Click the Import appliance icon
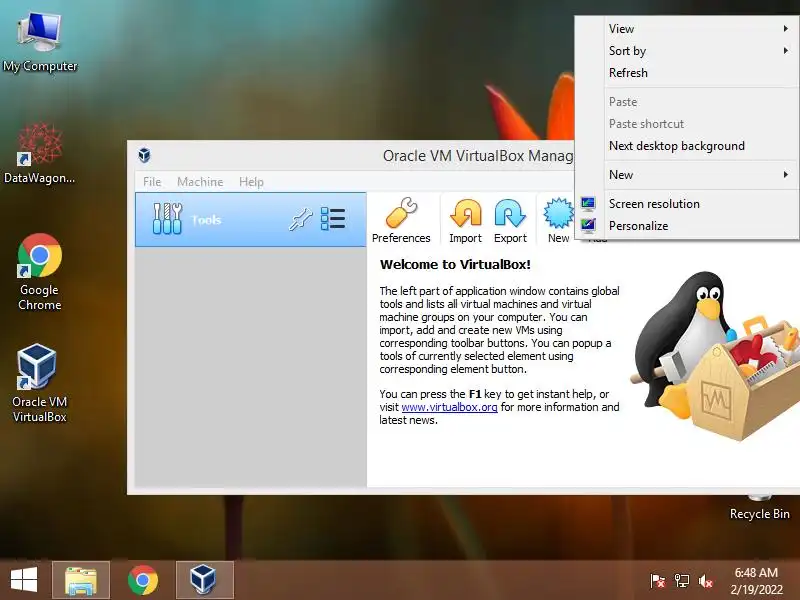This screenshot has height=600, width=800. [x=465, y=220]
